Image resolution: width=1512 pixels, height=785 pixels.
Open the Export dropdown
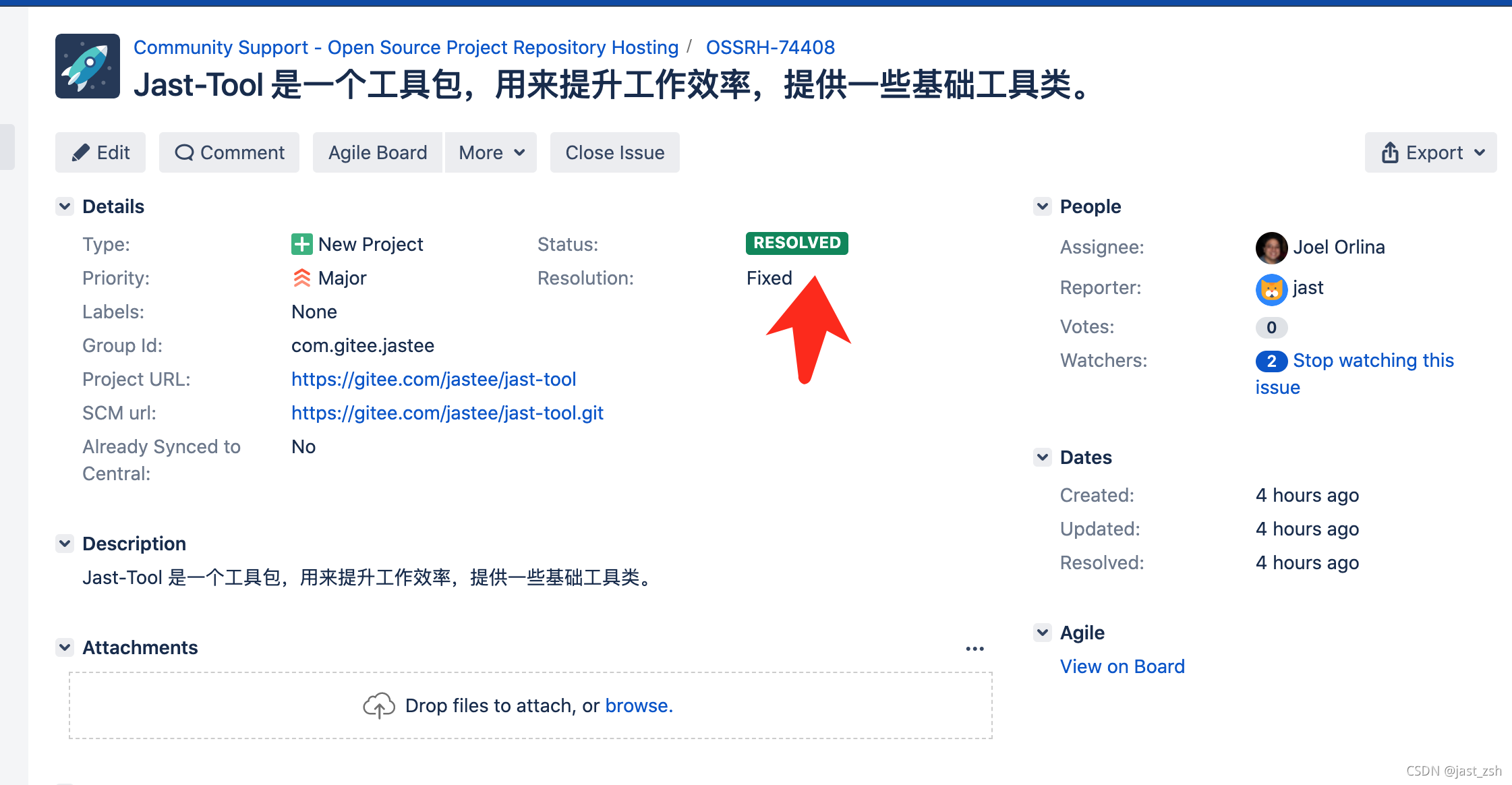pyautogui.click(x=1430, y=152)
